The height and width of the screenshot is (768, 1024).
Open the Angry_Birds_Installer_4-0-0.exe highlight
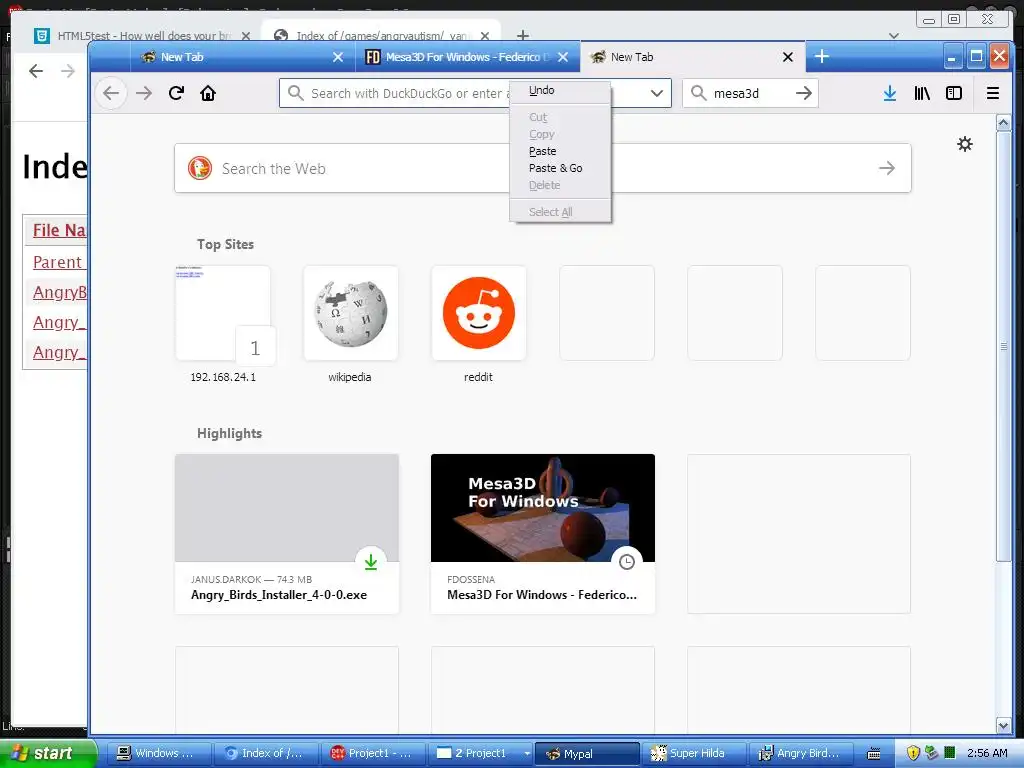point(287,534)
